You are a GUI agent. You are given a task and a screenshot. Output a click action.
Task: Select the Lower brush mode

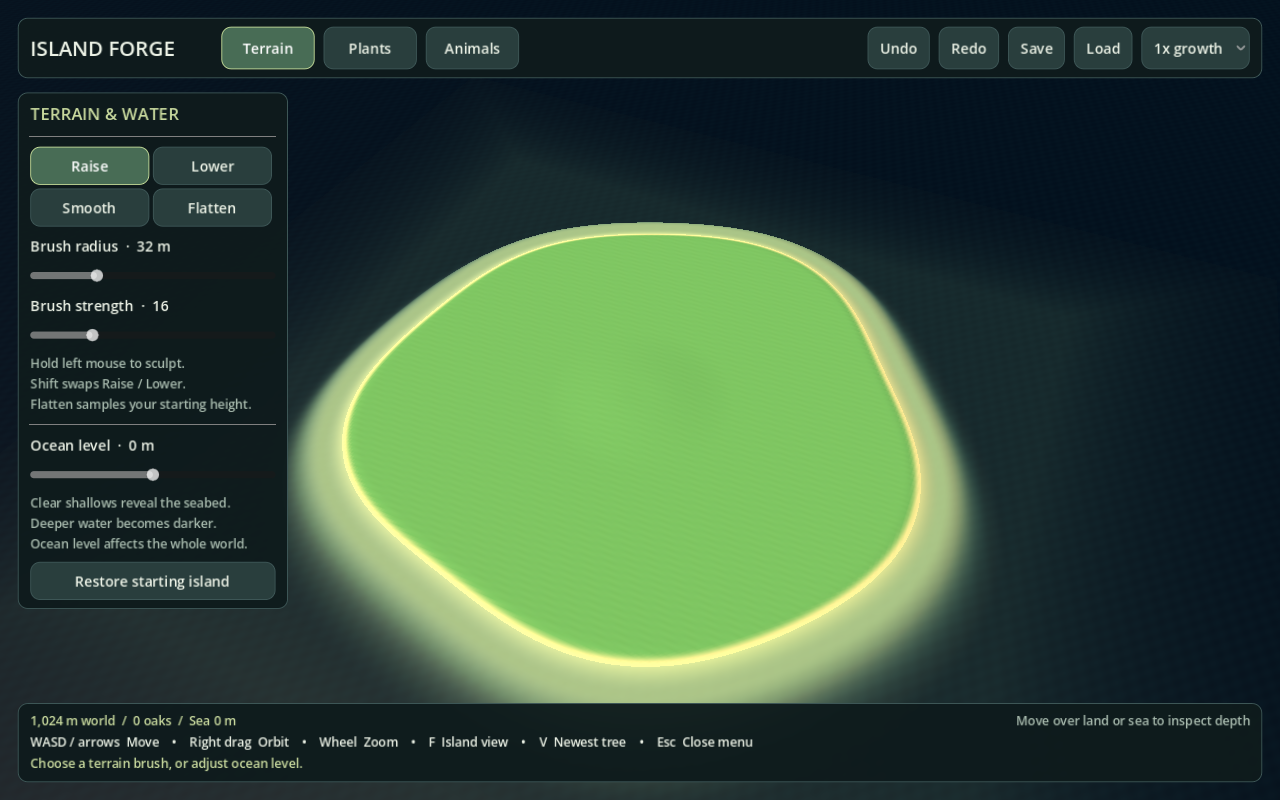[212, 166]
